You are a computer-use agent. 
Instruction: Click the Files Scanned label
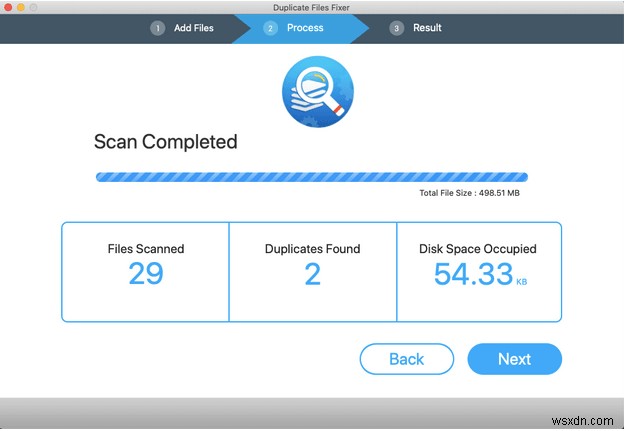[x=146, y=249]
